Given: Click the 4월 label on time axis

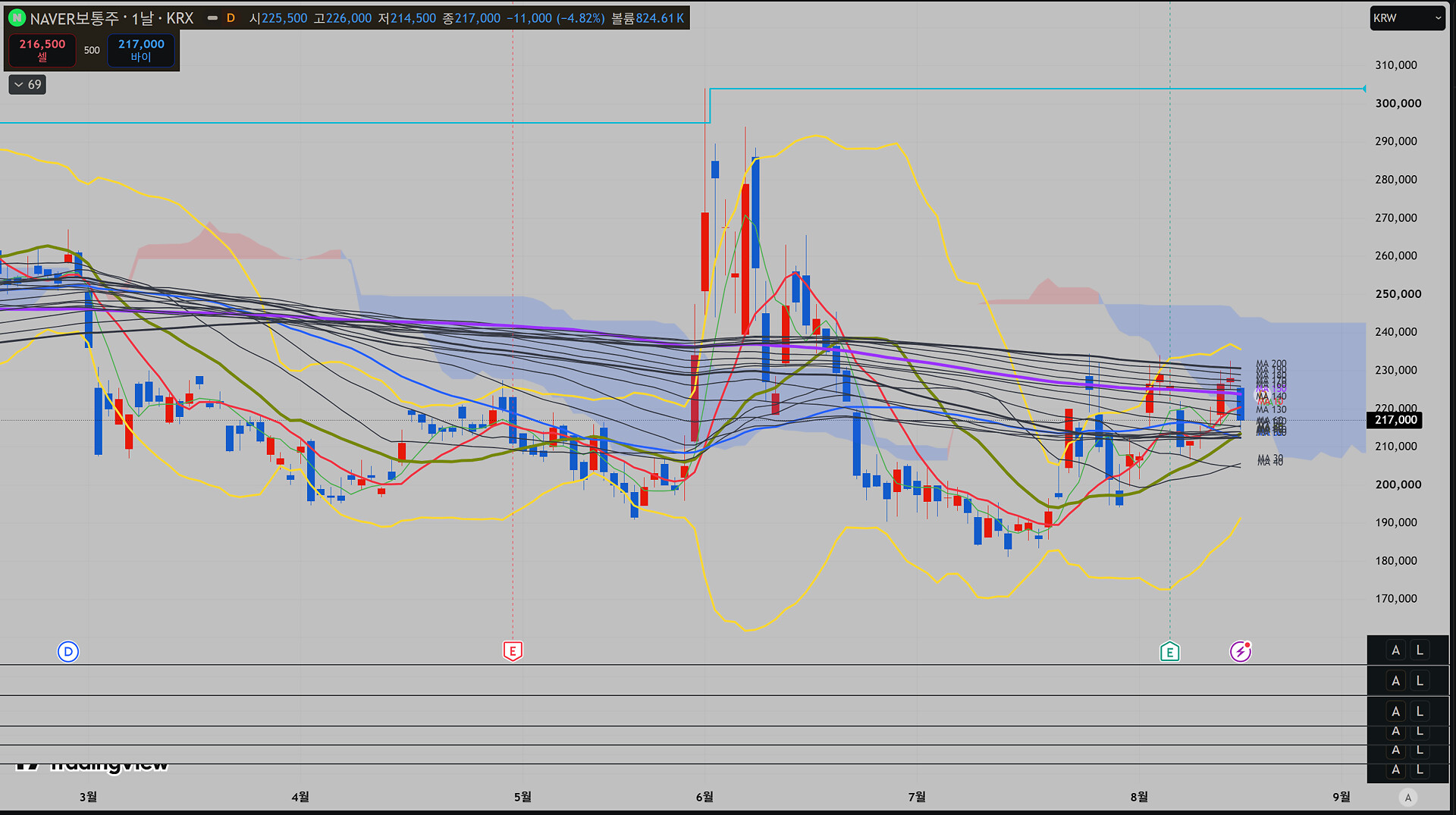Looking at the screenshot, I should tap(300, 797).
